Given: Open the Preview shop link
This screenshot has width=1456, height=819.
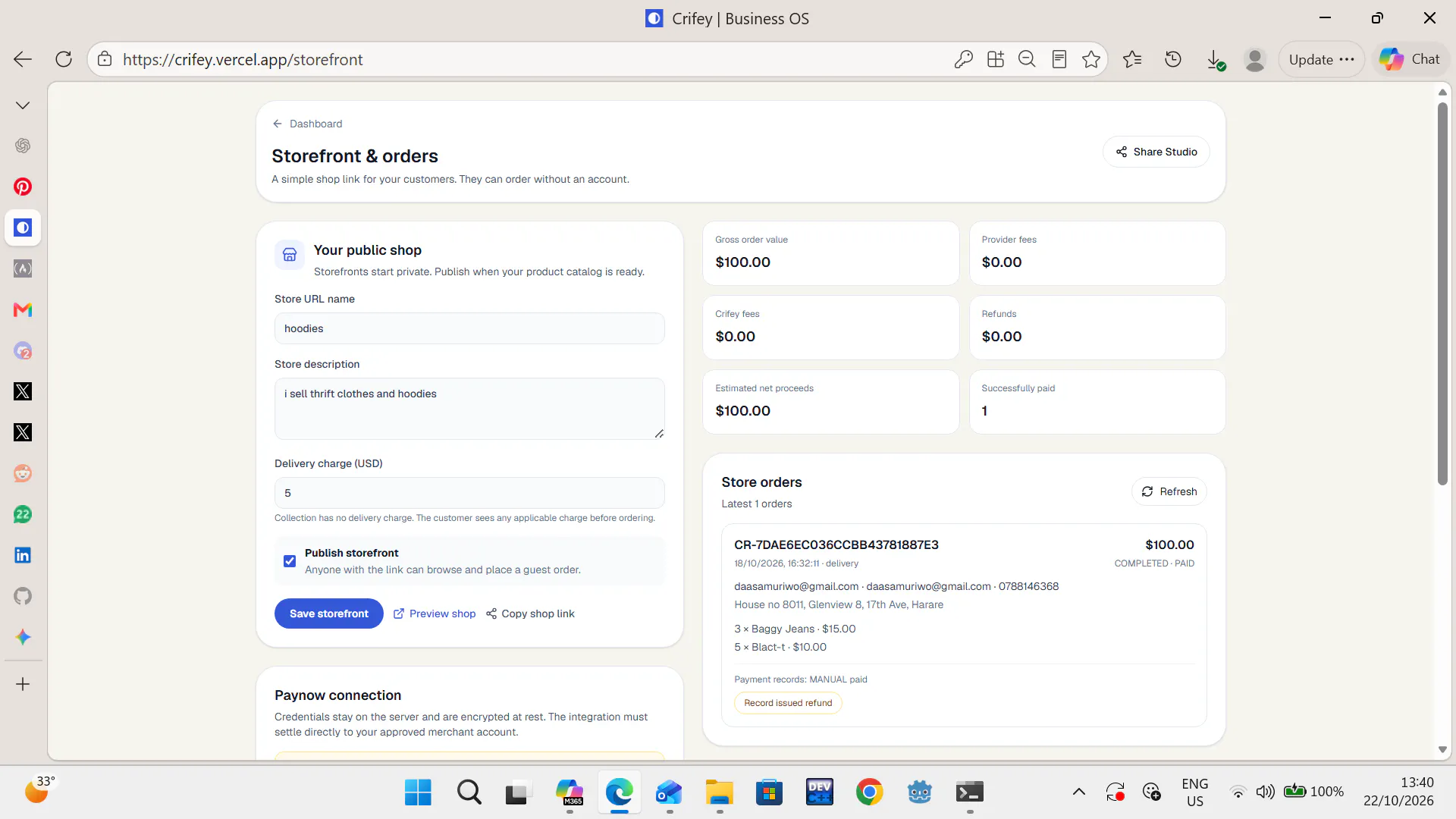Looking at the screenshot, I should pyautogui.click(x=435, y=613).
